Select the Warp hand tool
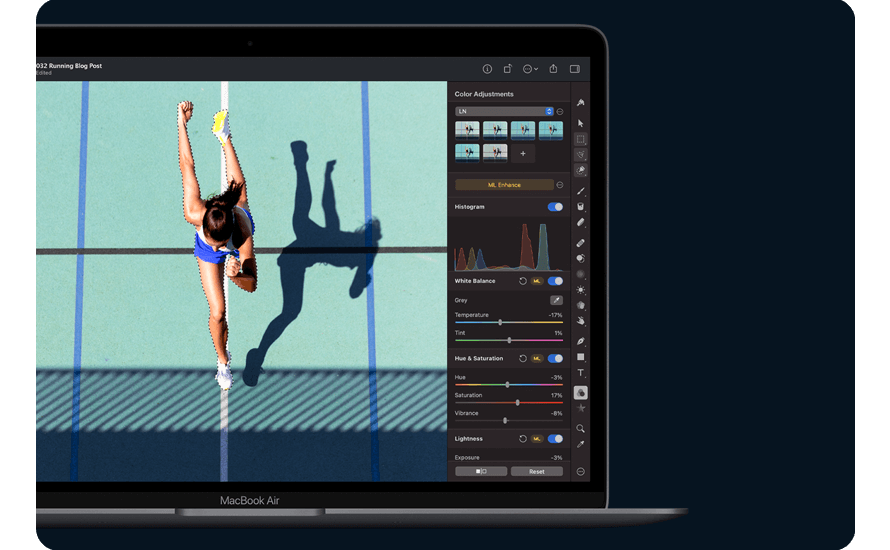 [581, 321]
